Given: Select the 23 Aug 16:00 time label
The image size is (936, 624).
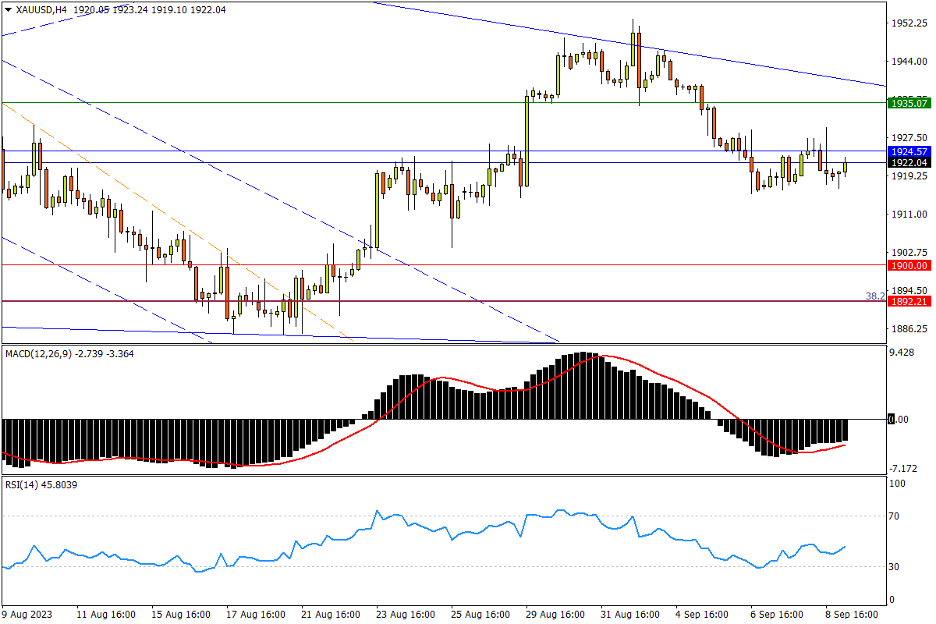Looking at the screenshot, I should point(405,613).
